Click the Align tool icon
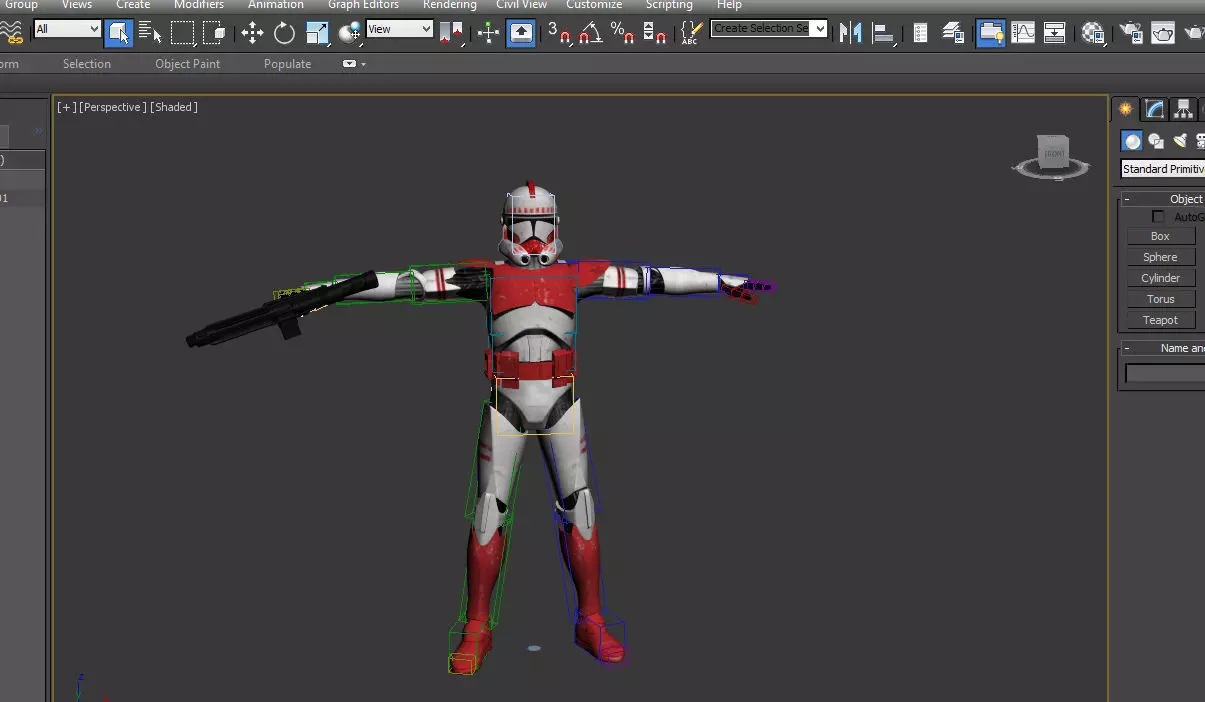This screenshot has height=702, width=1205. (x=882, y=33)
